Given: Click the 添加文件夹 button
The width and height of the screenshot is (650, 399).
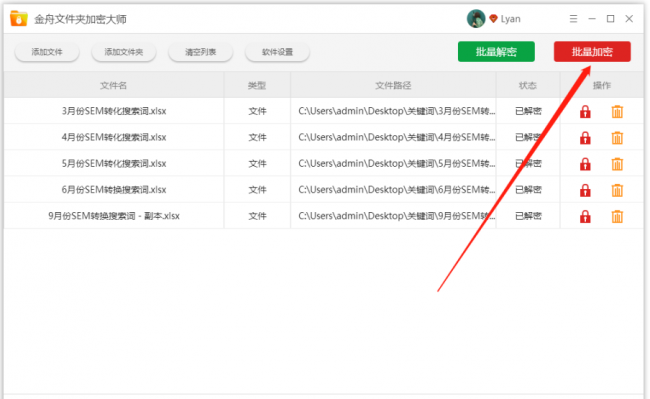Looking at the screenshot, I should (124, 52).
